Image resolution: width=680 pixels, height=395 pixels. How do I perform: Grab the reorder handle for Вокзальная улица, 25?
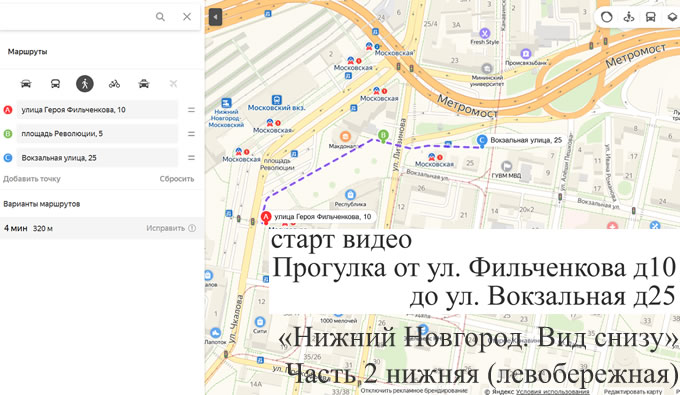(191, 158)
